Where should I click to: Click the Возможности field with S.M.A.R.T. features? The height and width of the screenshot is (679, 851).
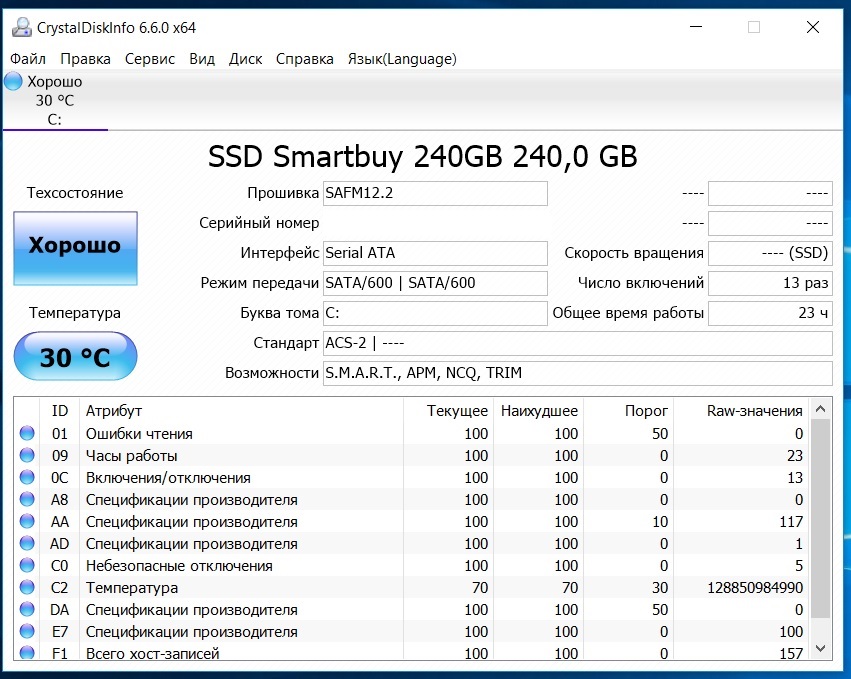click(x=577, y=374)
